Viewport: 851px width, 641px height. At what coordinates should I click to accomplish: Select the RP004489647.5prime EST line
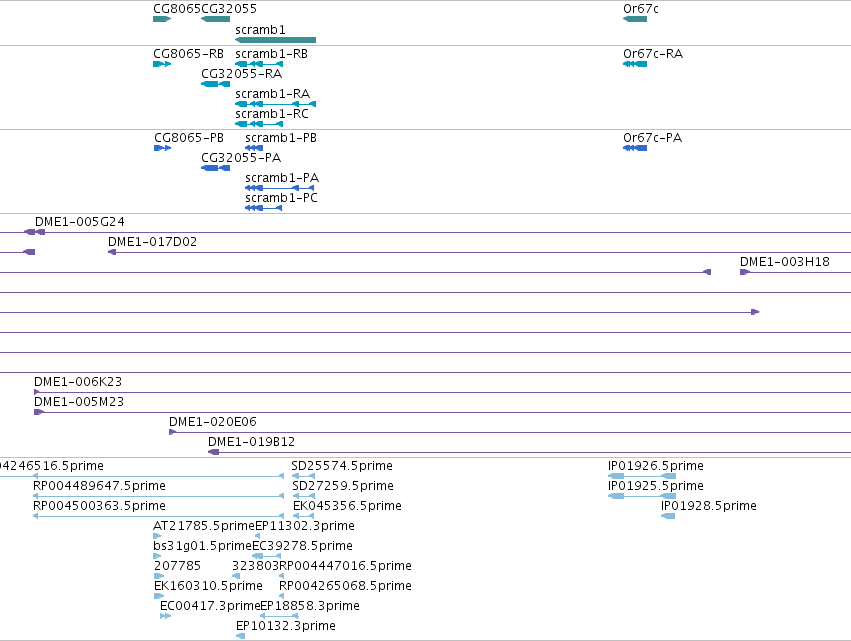coord(158,497)
